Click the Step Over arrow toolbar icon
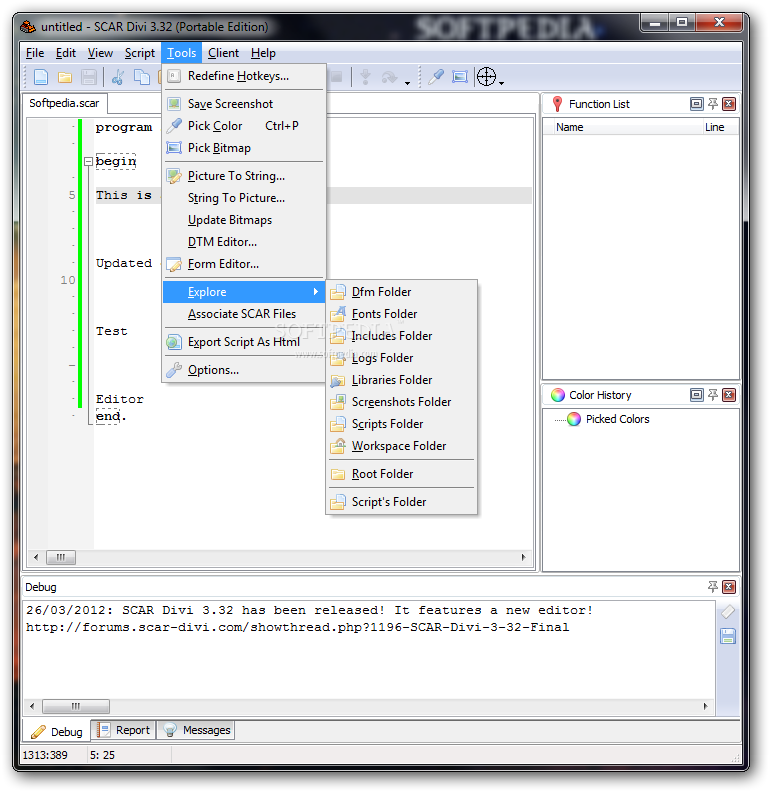This screenshot has width=770, height=792. (x=390, y=77)
